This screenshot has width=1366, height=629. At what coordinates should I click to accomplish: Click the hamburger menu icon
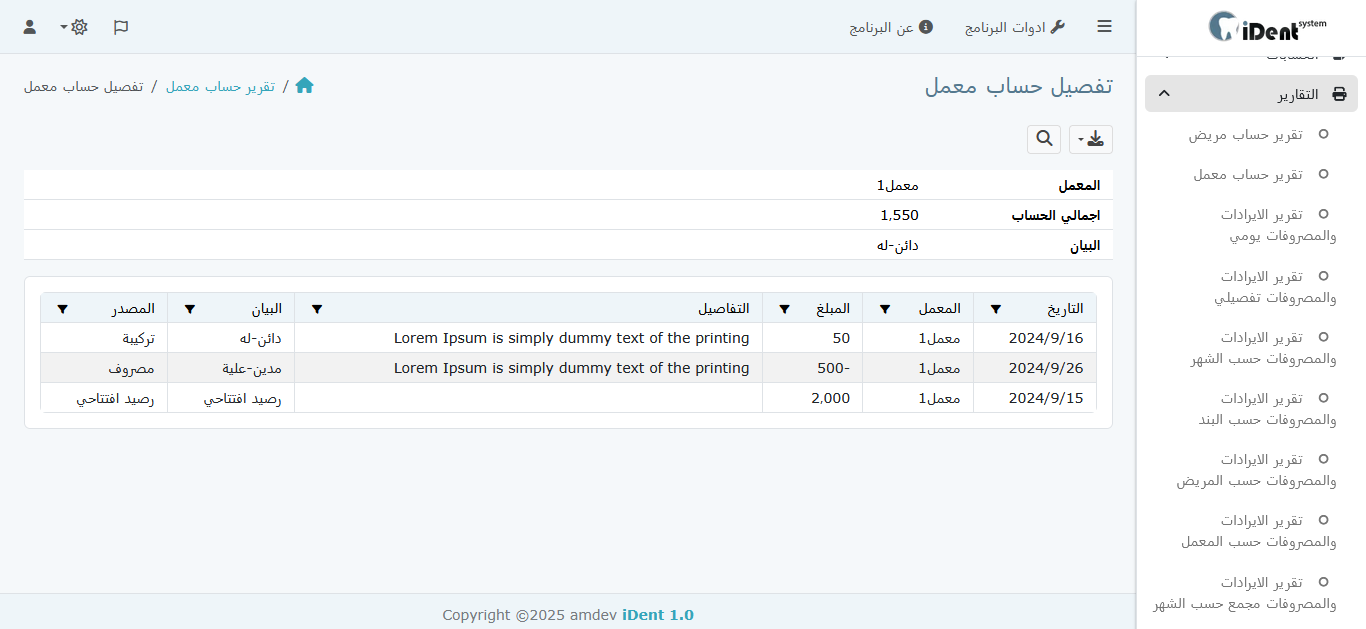(1104, 27)
